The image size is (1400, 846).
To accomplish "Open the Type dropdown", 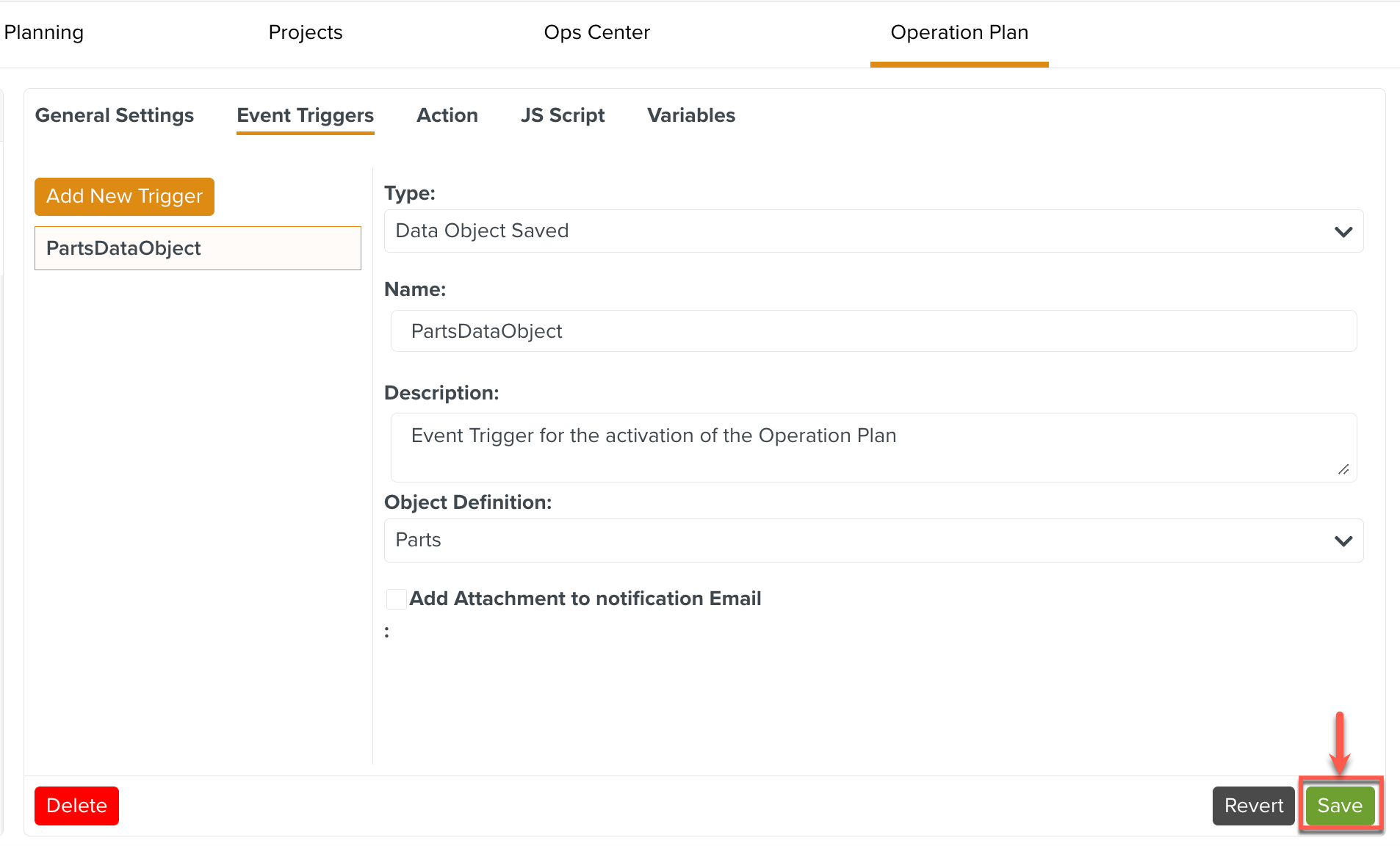I will tap(873, 231).
